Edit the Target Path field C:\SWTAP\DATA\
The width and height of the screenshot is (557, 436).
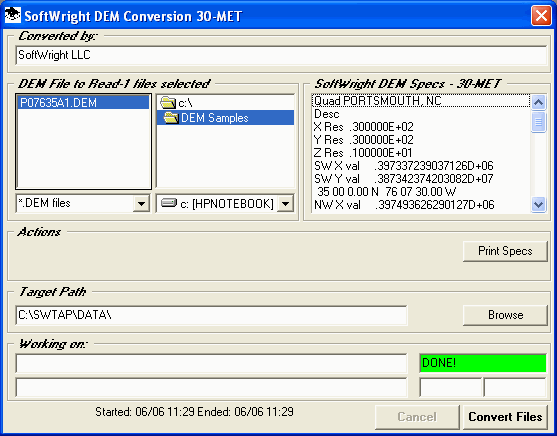(x=211, y=315)
